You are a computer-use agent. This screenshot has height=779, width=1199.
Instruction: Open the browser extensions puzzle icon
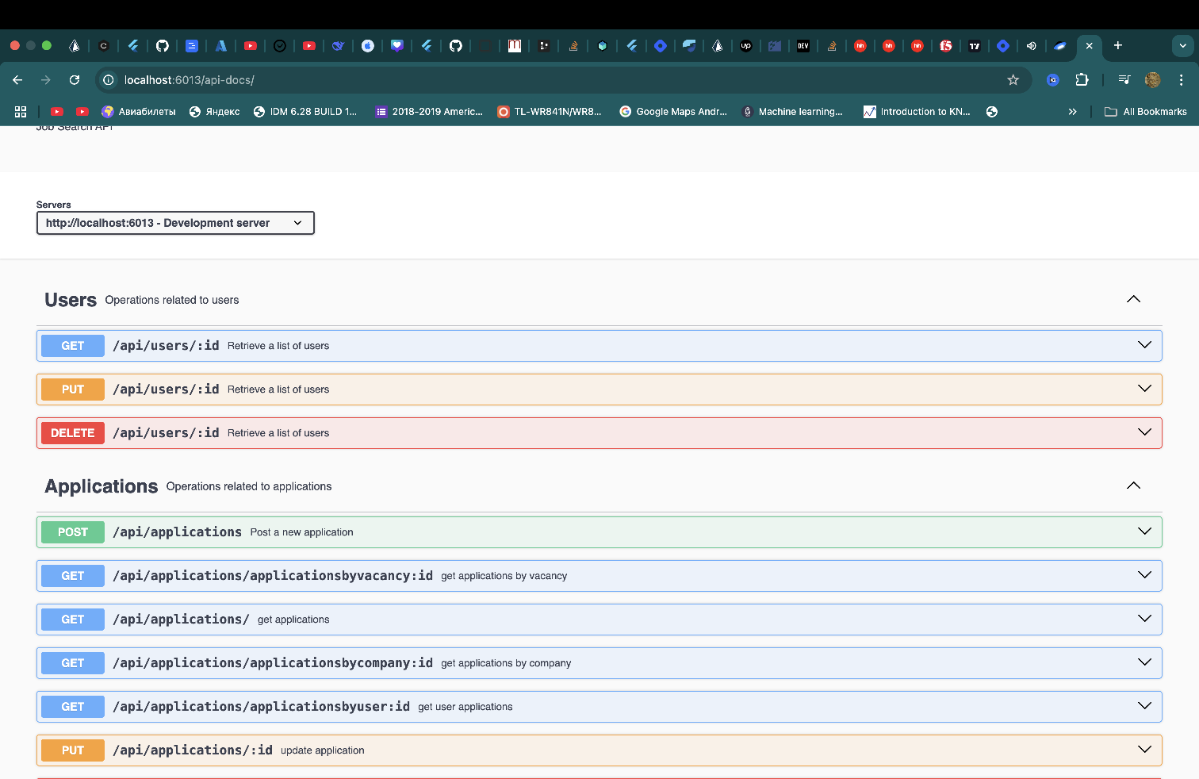click(1082, 80)
